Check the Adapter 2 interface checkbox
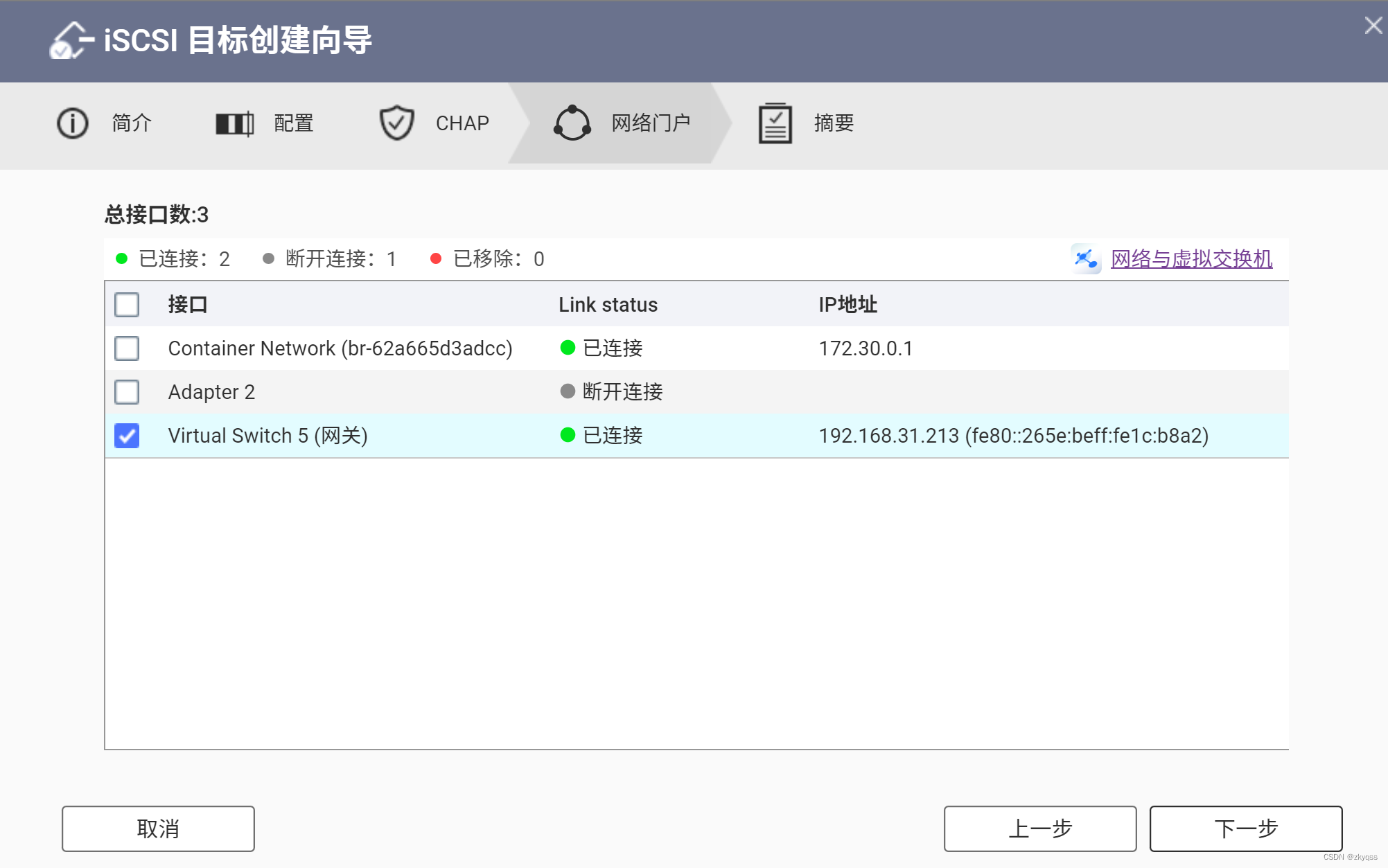Viewport: 1388px width, 868px height. point(126,392)
